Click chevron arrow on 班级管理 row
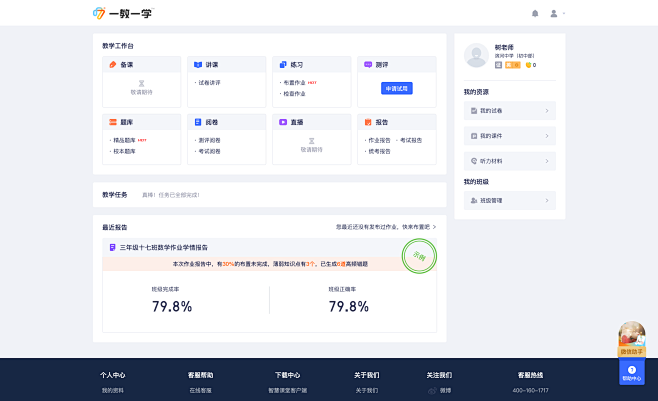658x401 pixels. coord(547,200)
